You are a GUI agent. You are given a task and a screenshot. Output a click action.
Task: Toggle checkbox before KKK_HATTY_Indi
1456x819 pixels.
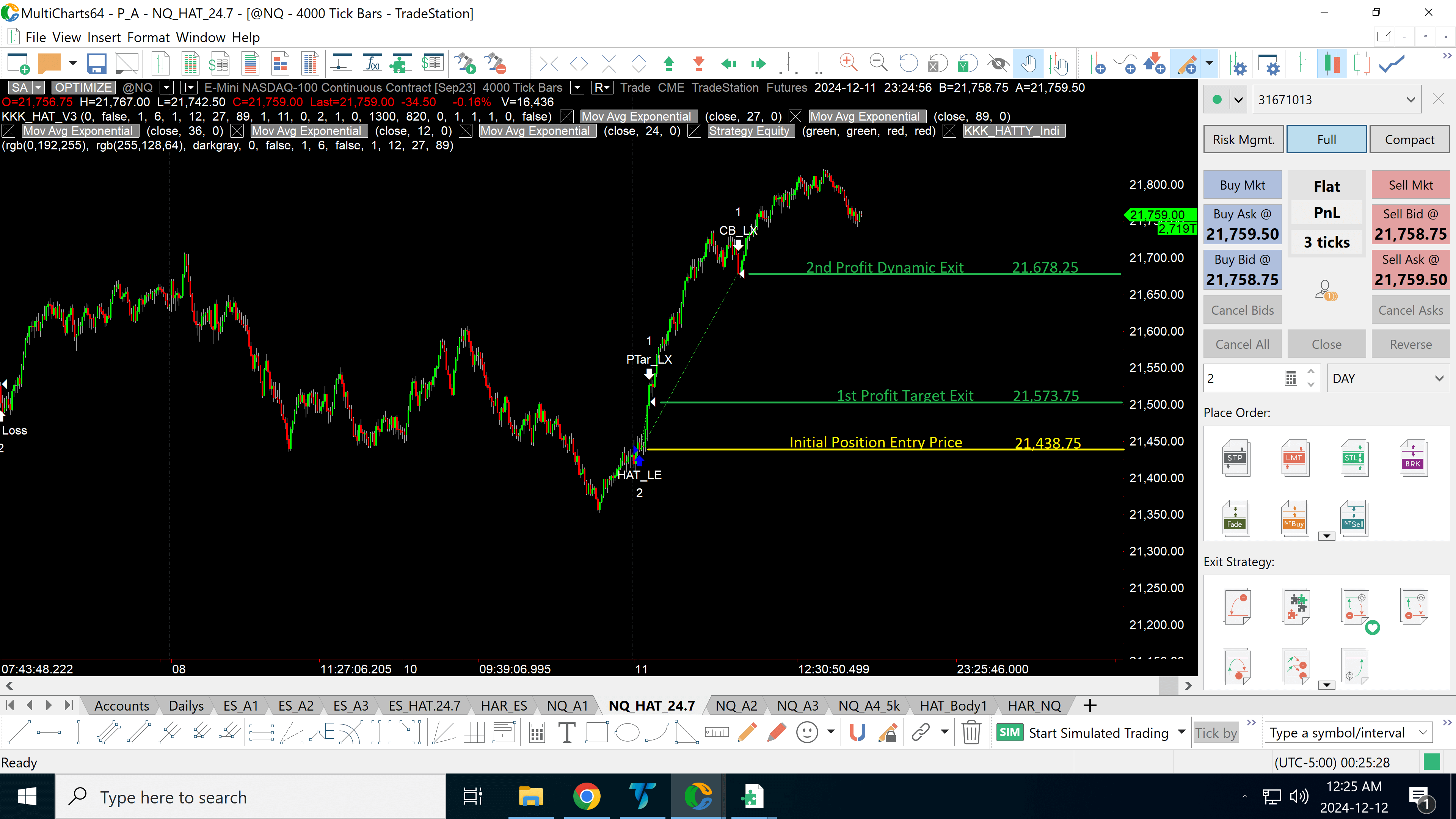949,131
